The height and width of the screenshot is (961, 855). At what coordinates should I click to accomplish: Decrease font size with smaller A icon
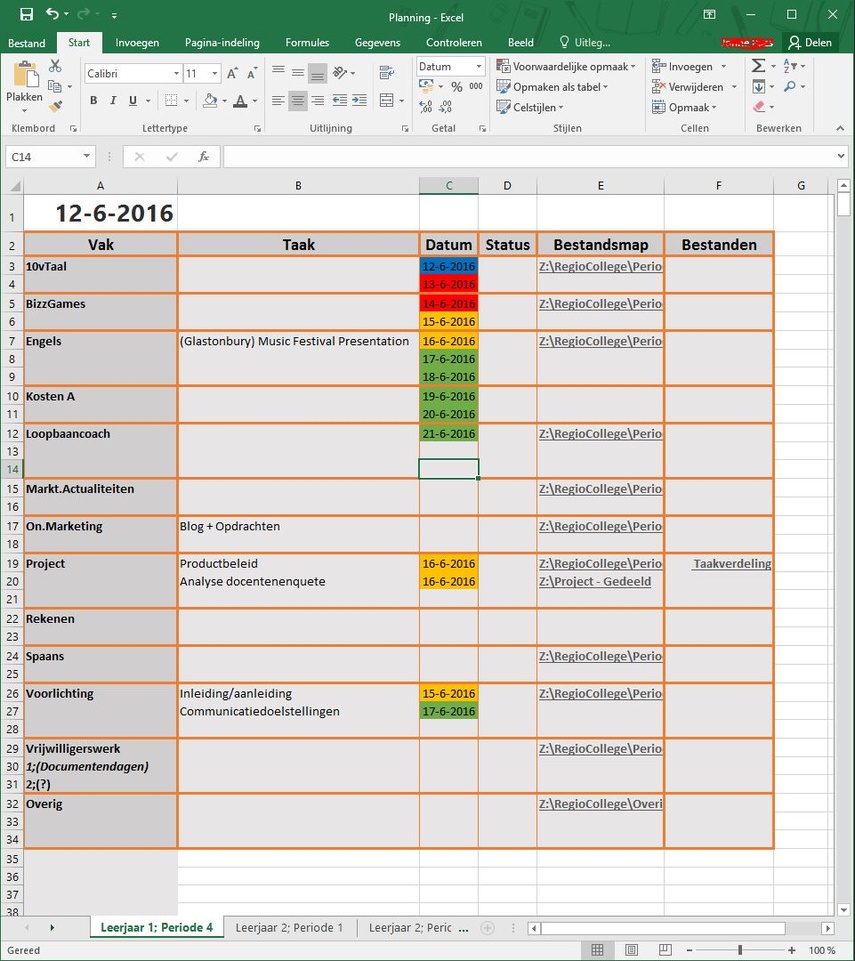(x=252, y=74)
